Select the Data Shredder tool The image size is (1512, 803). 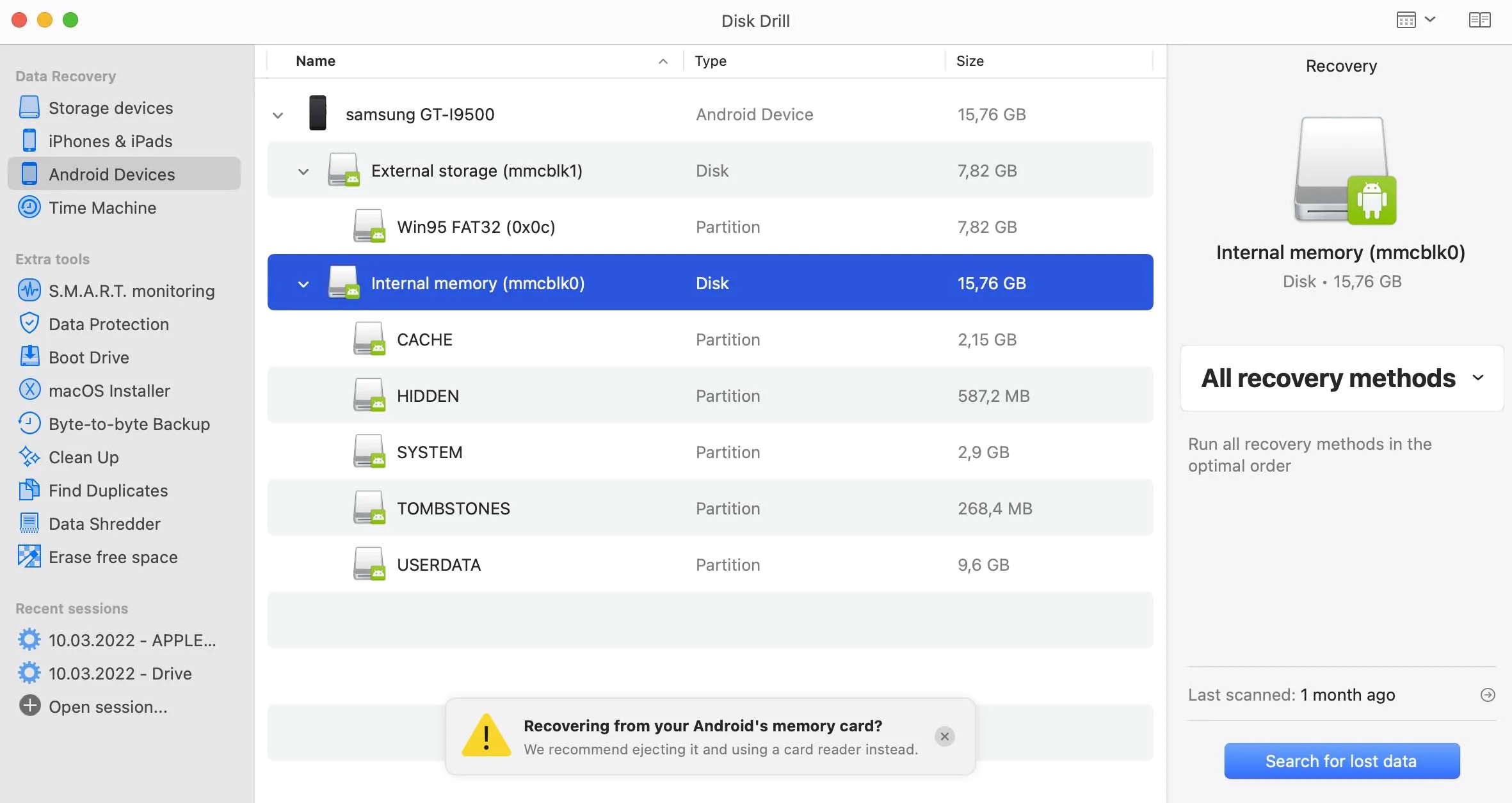click(104, 523)
